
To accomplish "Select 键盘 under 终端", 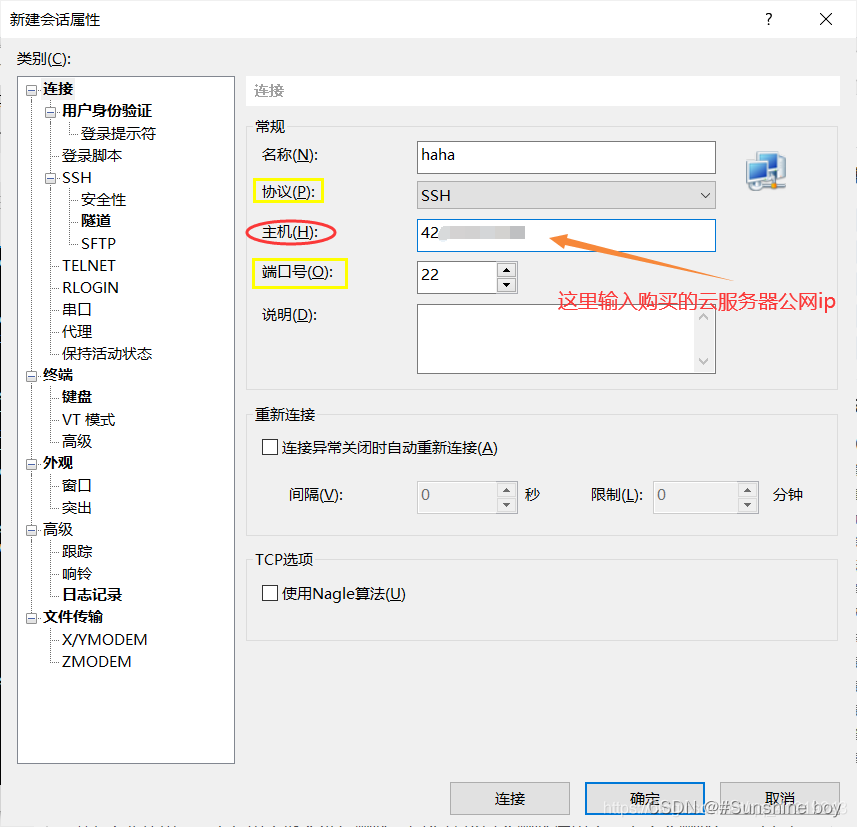I will [77, 397].
